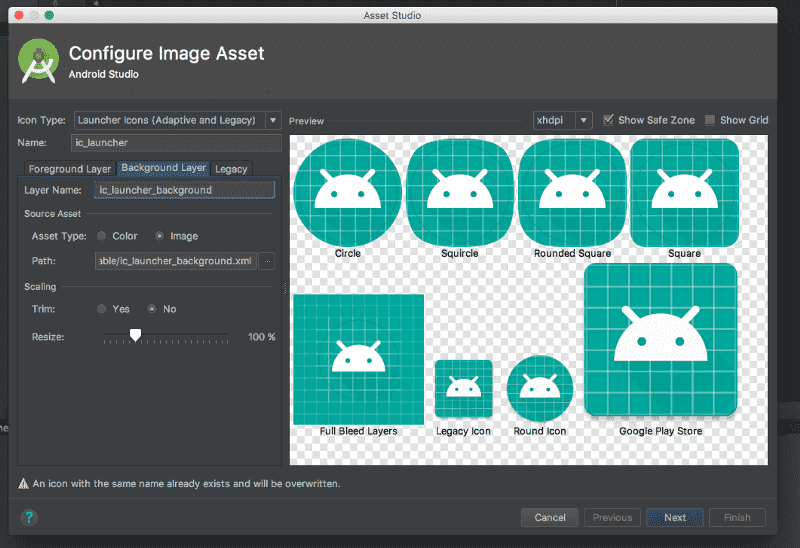
Task: Select the Google Play Store preview
Action: [660, 340]
